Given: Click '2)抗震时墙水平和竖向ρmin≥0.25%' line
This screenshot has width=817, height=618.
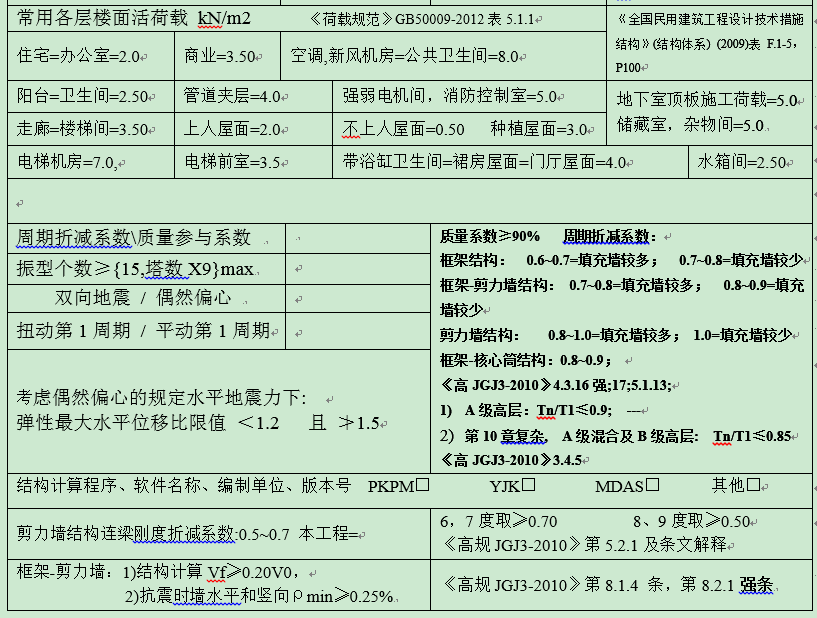Looking at the screenshot, I should (258, 596).
